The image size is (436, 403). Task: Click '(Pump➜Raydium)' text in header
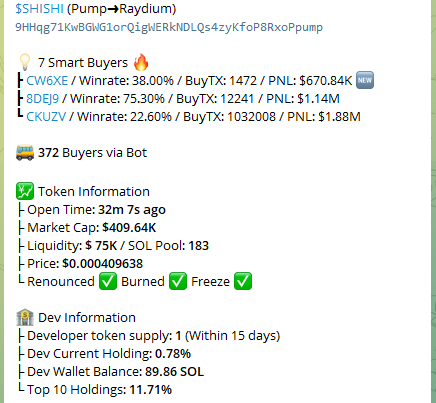[121, 9]
